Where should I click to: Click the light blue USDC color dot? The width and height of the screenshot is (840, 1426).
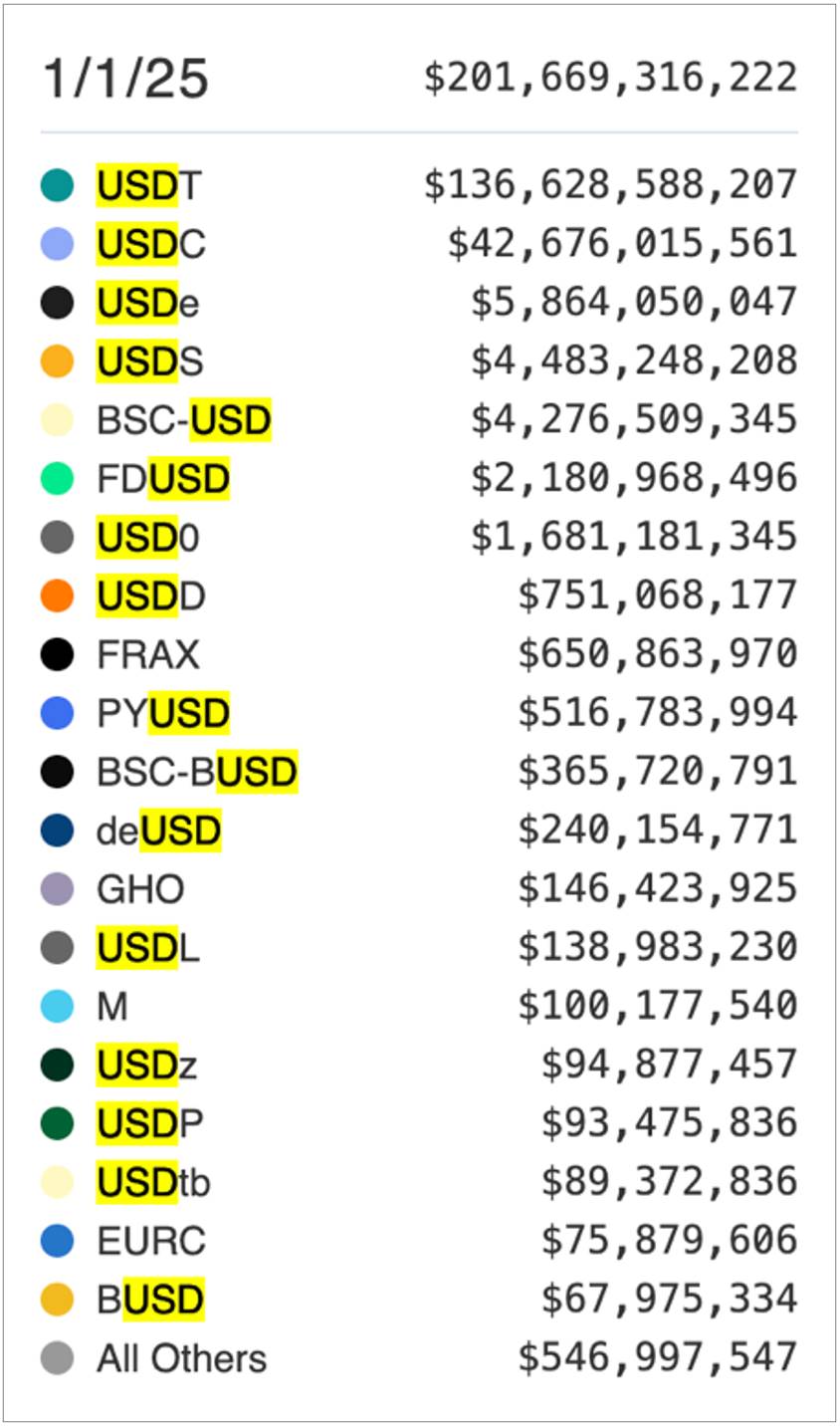(57, 245)
